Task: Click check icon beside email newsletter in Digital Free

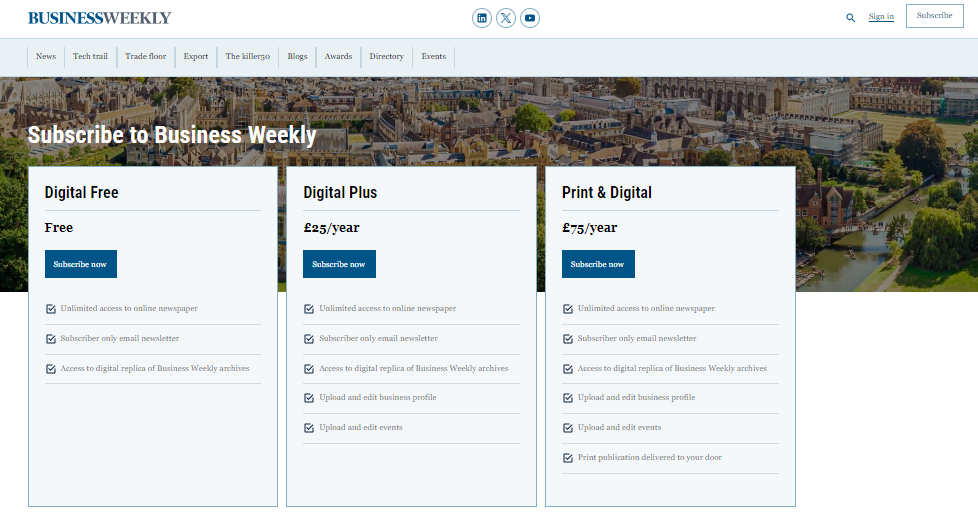Action: (51, 339)
